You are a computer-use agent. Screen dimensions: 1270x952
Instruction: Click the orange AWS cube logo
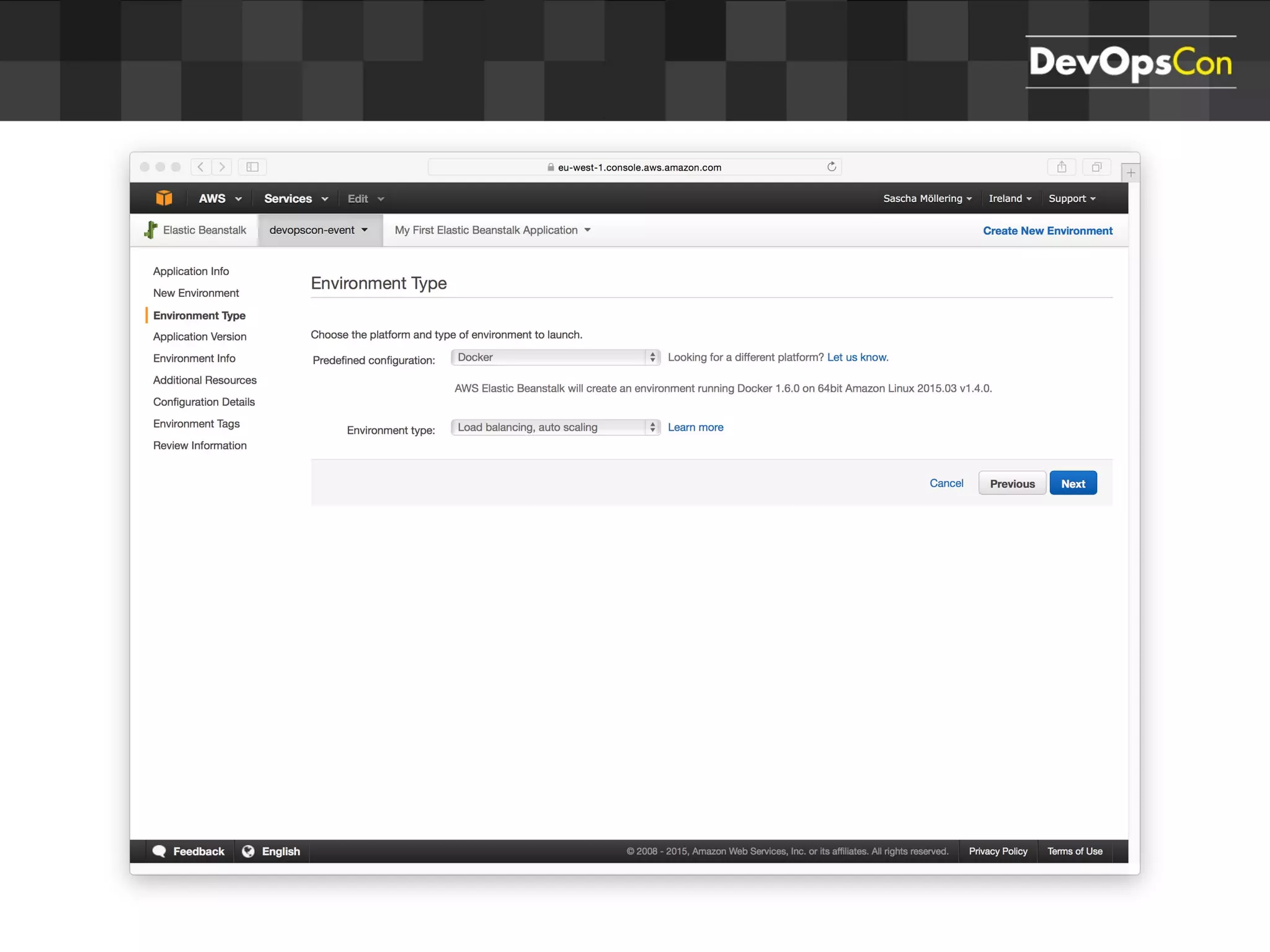[x=164, y=198]
